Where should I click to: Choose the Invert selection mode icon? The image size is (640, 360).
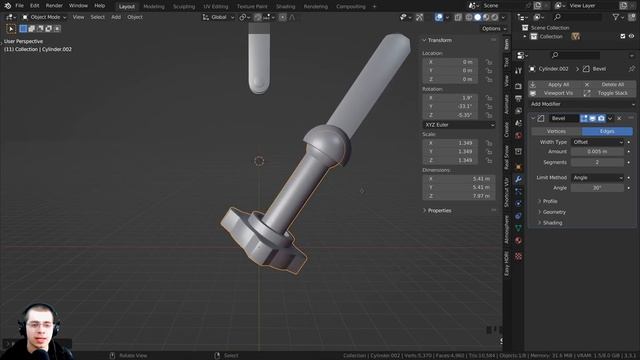click(49, 29)
